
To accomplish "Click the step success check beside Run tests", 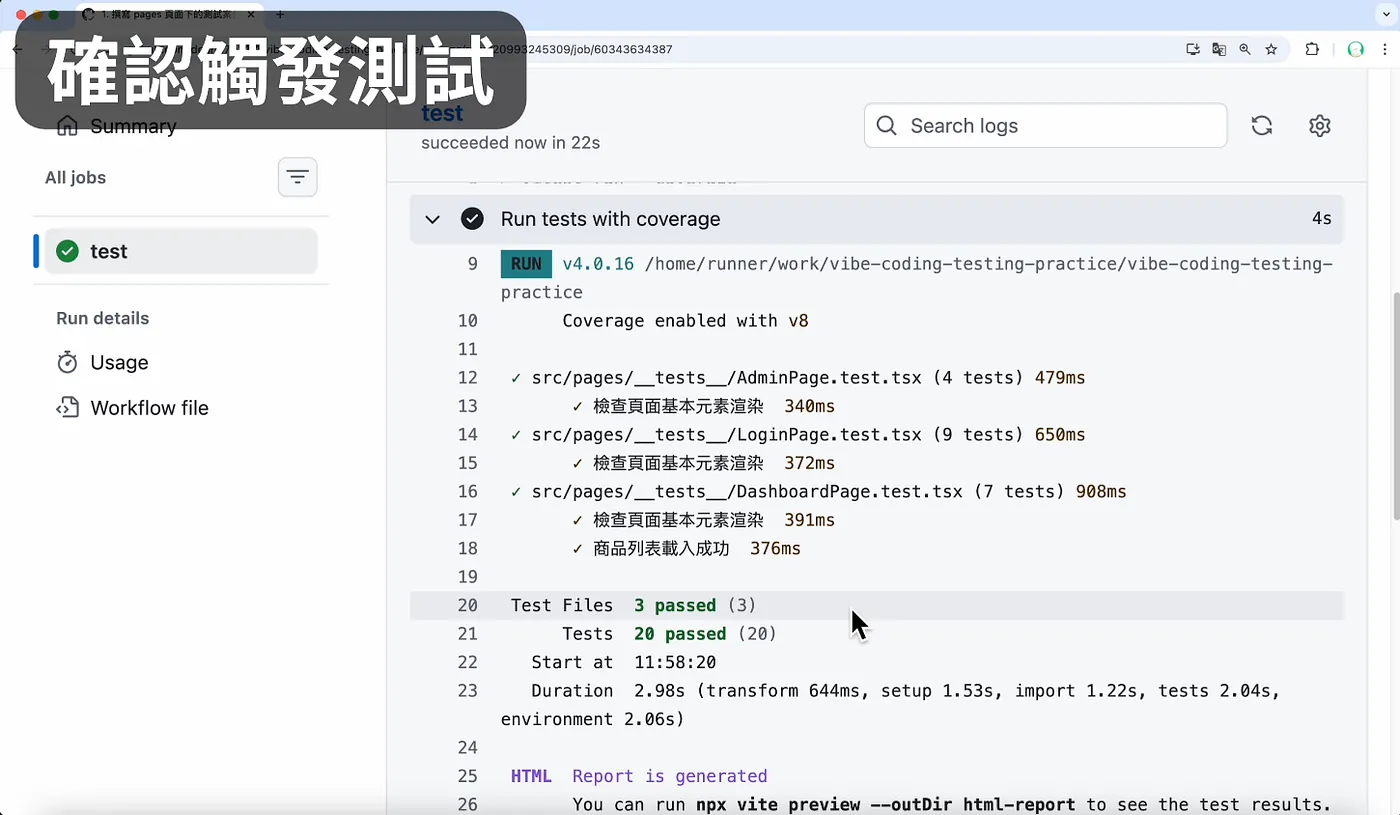I will [472, 219].
